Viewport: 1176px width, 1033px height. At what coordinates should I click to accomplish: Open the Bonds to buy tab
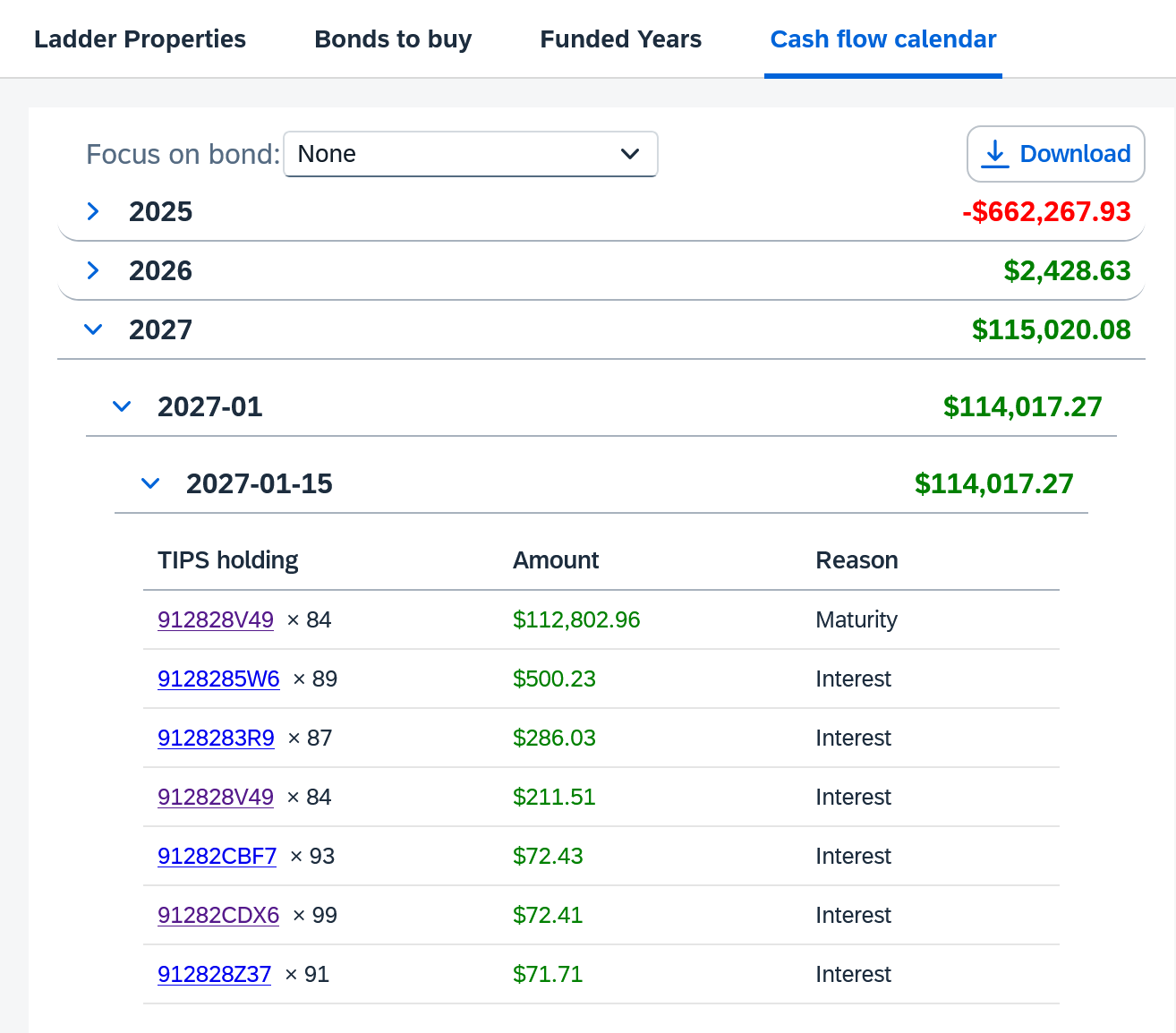pyautogui.click(x=393, y=39)
